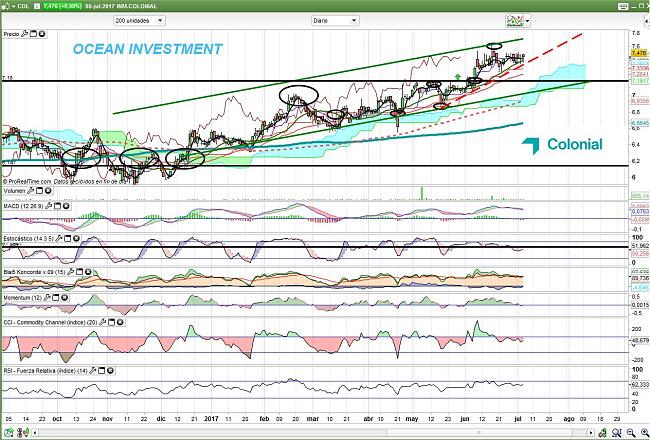
Task: Click the scrollbar left arrow
Action: coord(34,433)
